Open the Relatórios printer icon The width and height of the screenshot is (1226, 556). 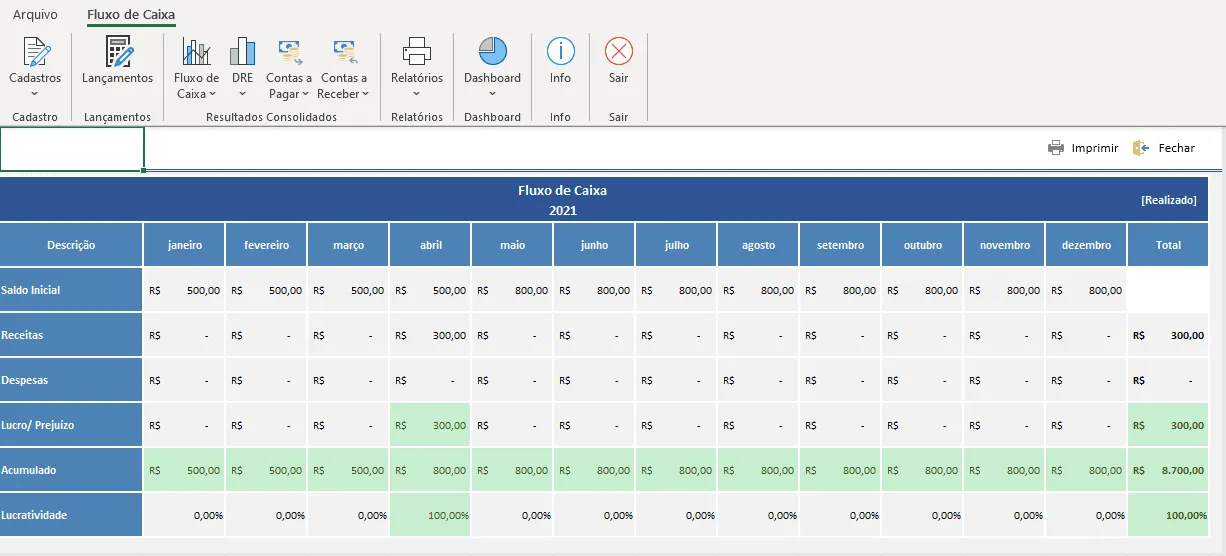[x=417, y=52]
